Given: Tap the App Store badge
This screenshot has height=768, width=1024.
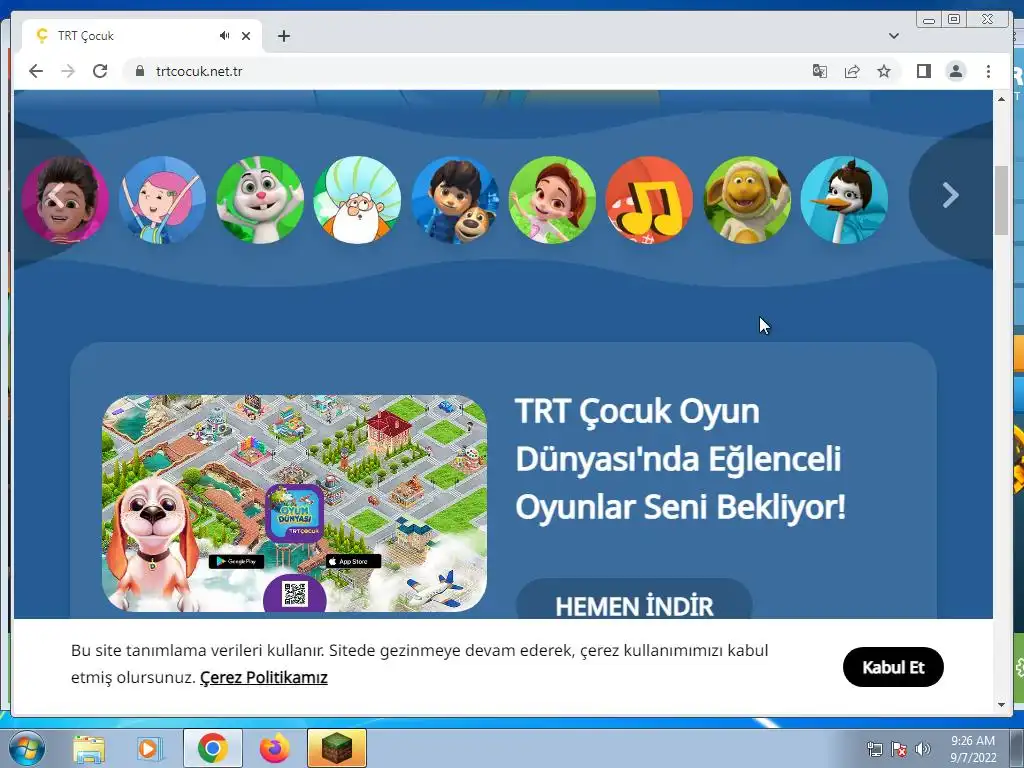Looking at the screenshot, I should [353, 562].
